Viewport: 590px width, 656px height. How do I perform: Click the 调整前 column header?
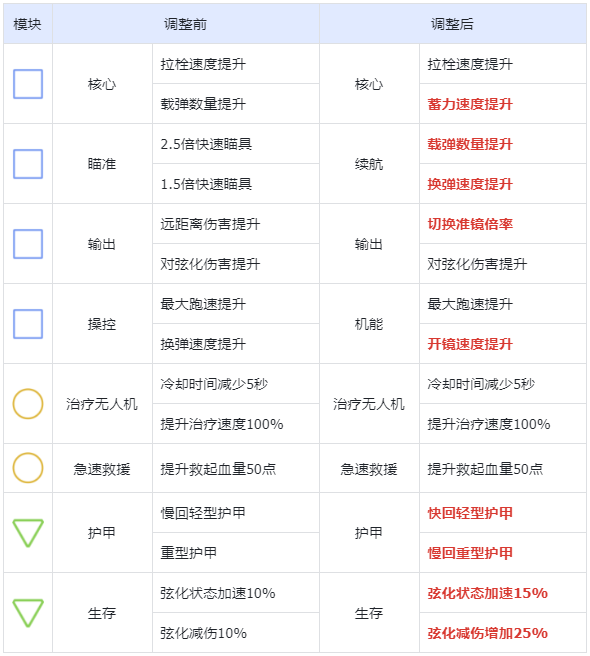click(x=185, y=24)
